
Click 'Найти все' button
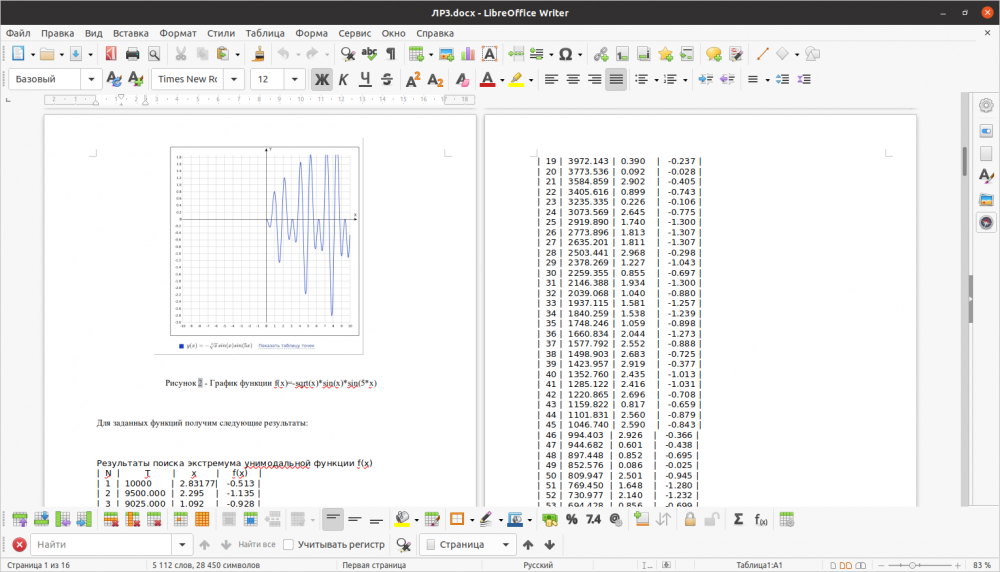coord(257,545)
